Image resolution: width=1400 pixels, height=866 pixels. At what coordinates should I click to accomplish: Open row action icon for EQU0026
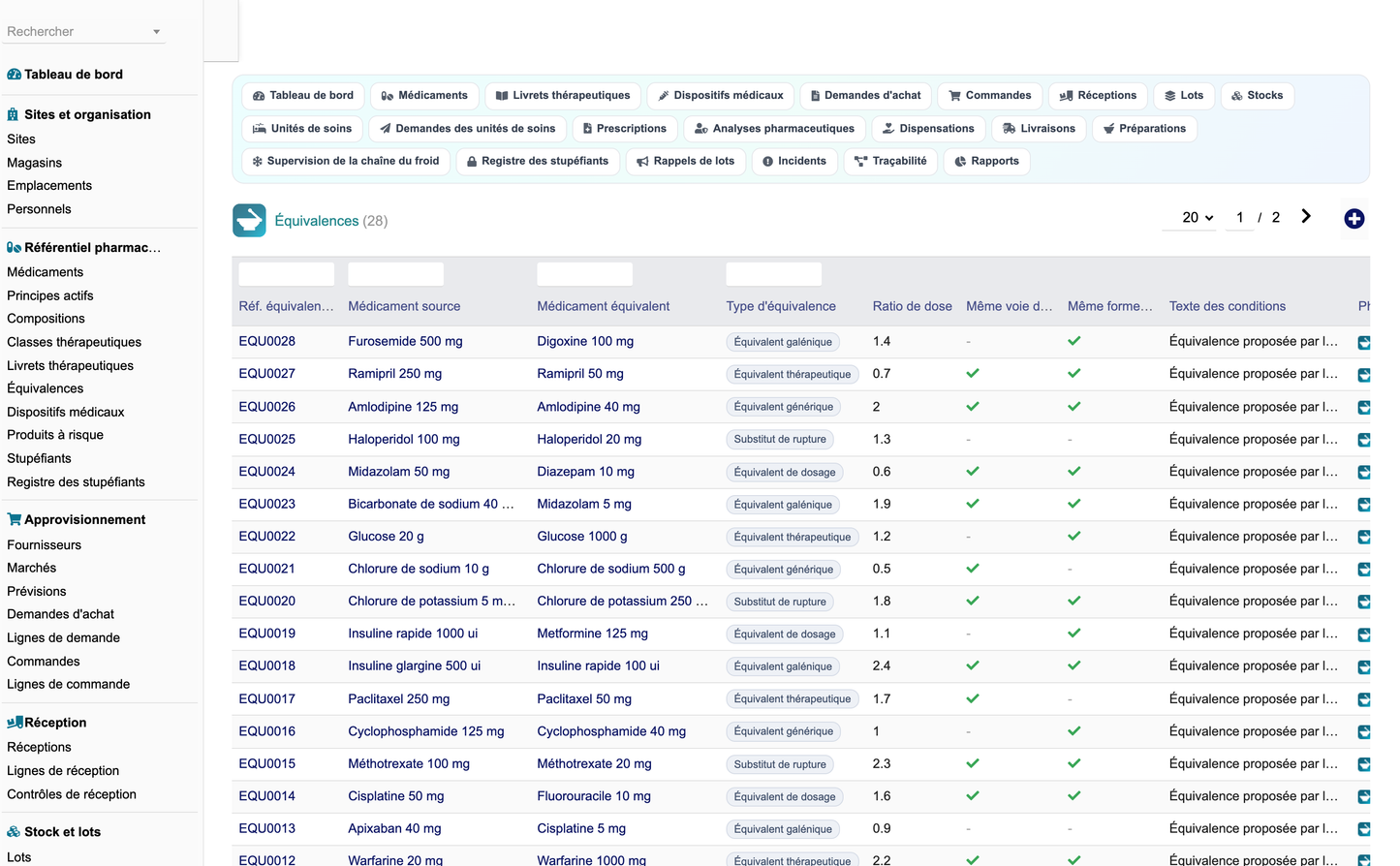point(1364,407)
